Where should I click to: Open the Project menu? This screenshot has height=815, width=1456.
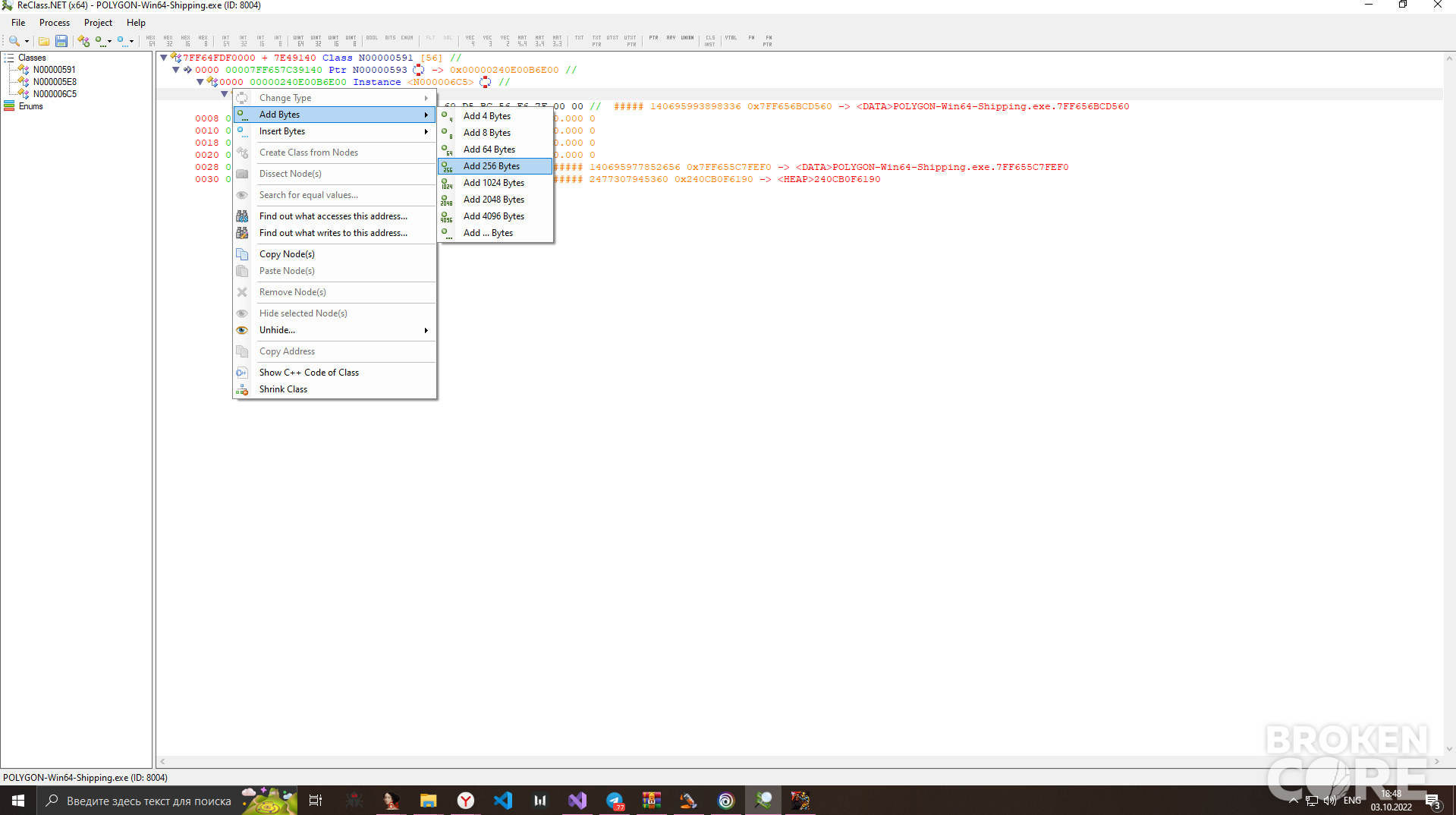98,23
